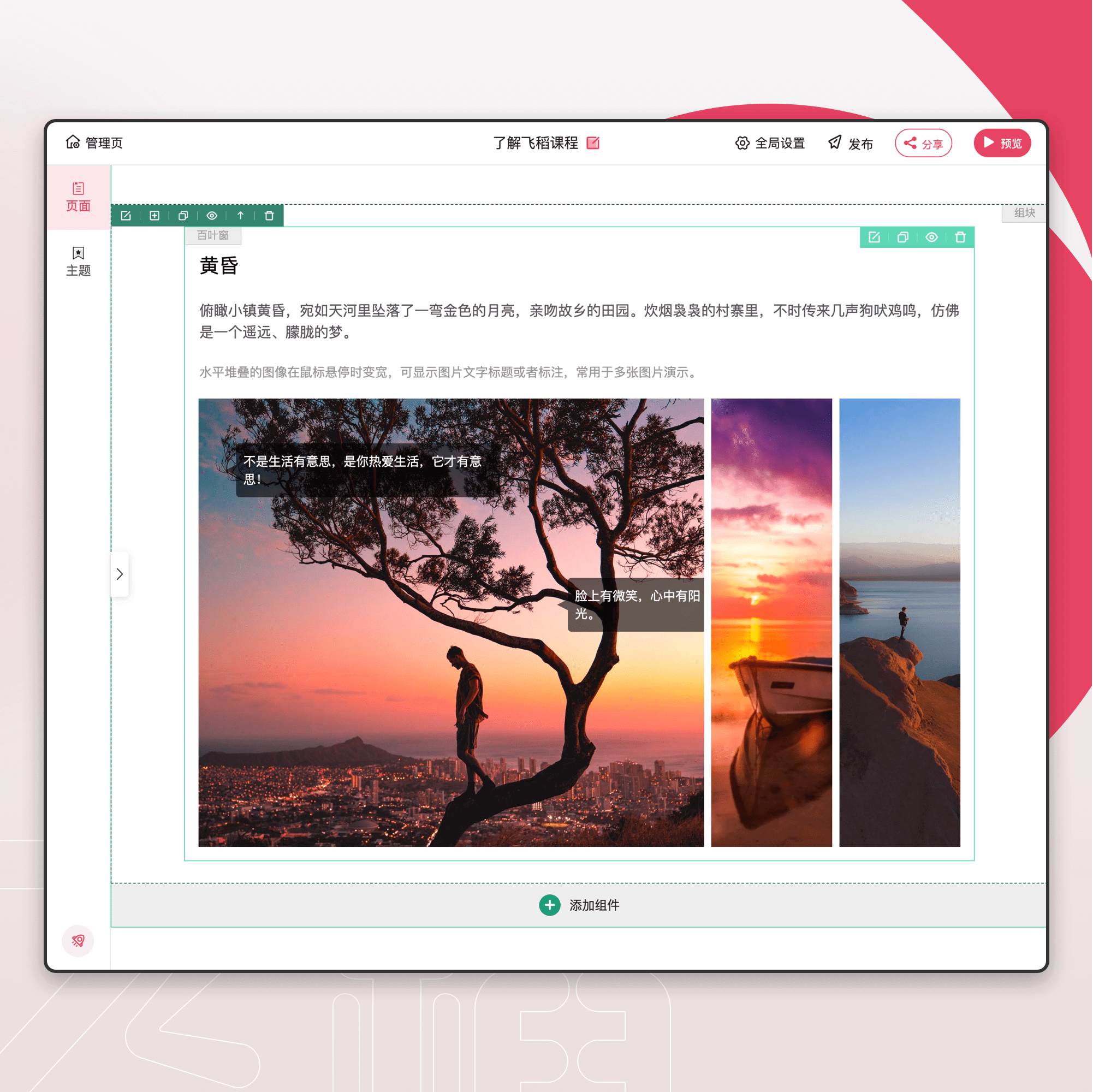Click 预览 playback button
1093x1092 pixels.
[1003, 142]
